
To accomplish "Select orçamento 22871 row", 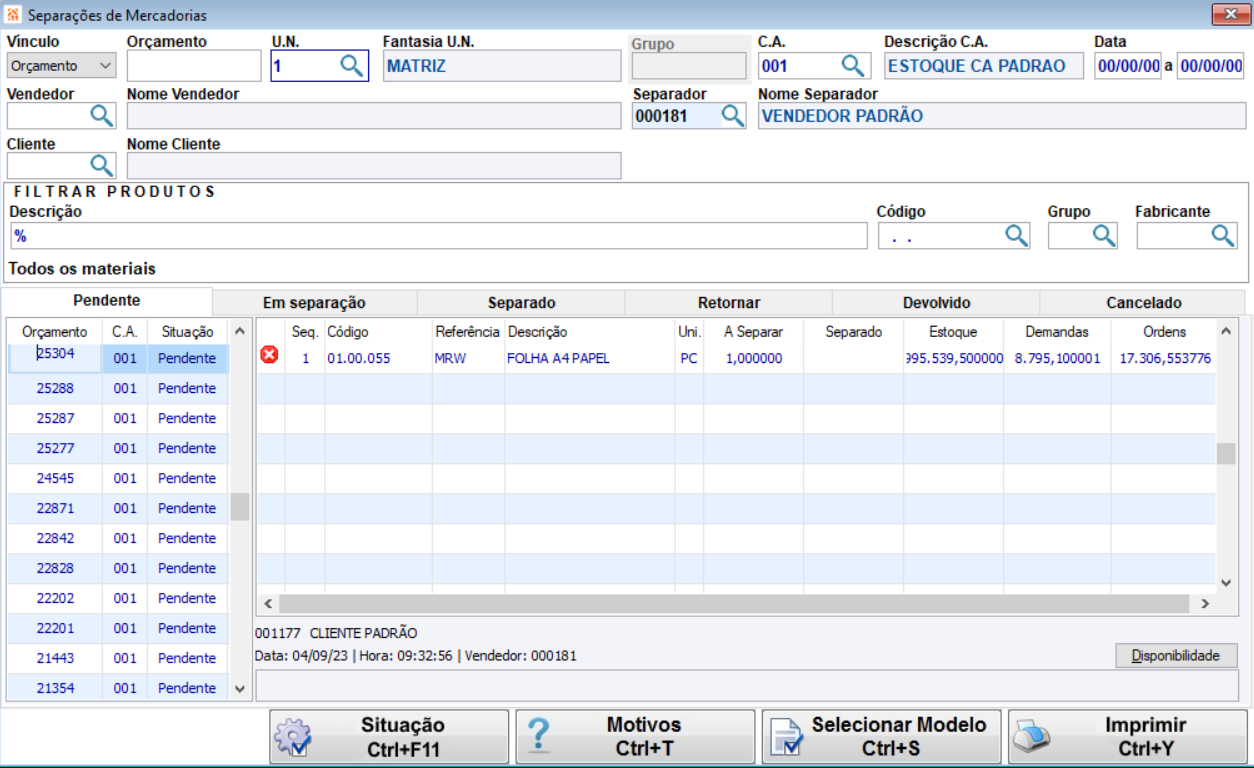I will [118, 508].
